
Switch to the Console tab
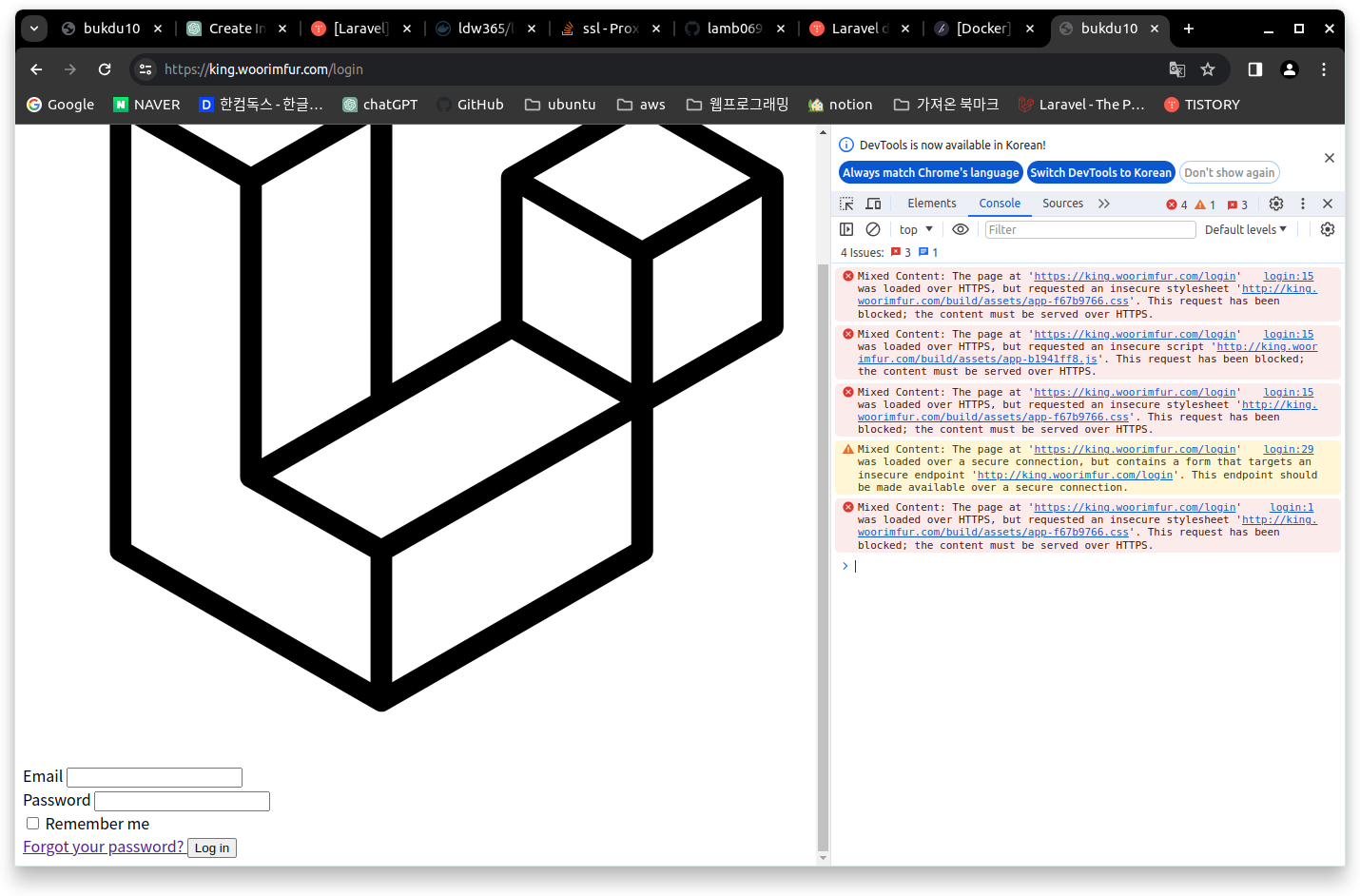click(1000, 204)
